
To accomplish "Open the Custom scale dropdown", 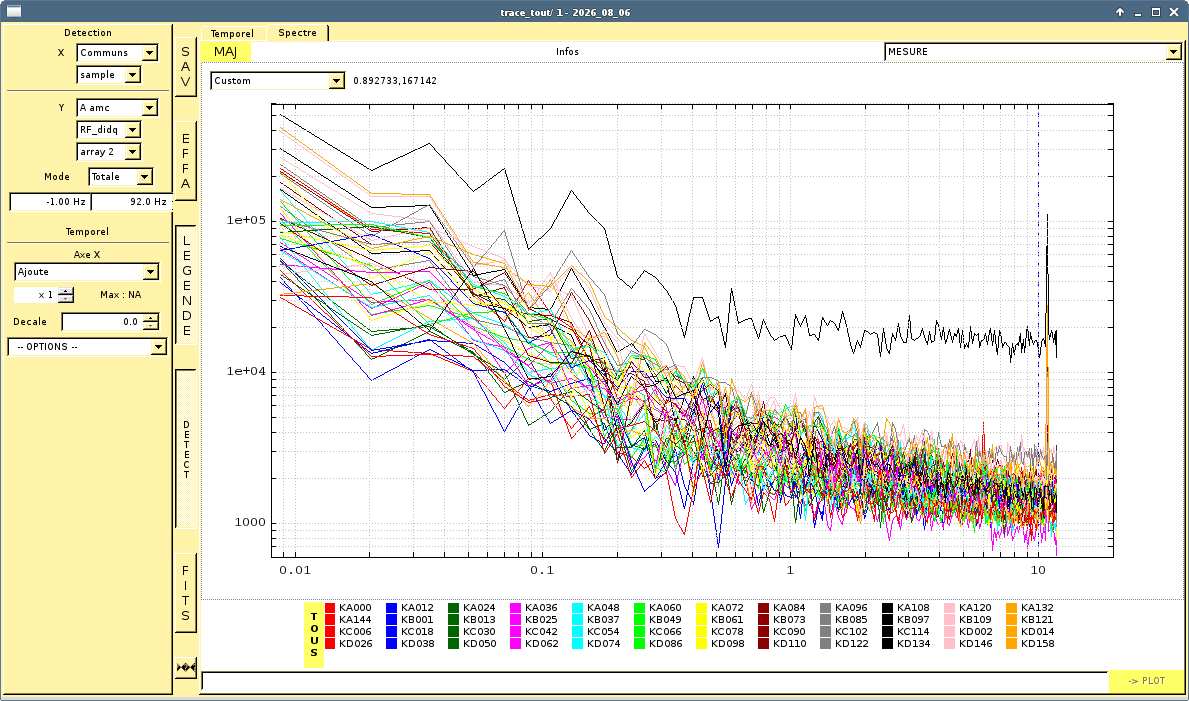I will [x=278, y=80].
